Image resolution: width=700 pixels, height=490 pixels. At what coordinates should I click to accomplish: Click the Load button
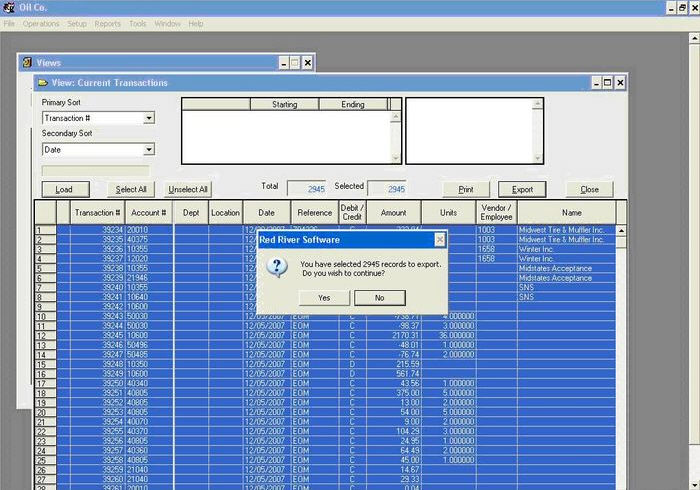point(66,189)
